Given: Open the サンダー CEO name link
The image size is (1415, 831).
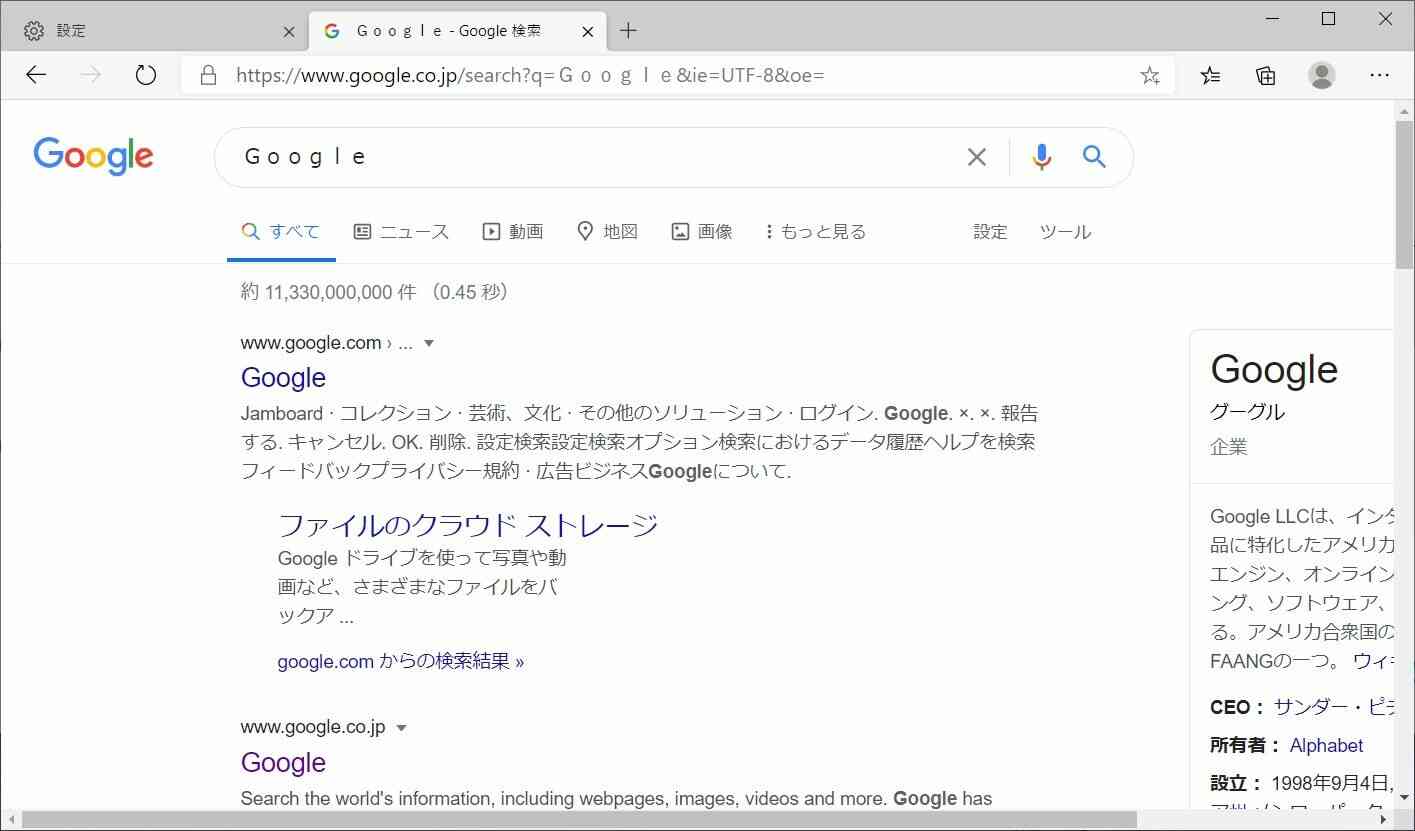Looking at the screenshot, I should pos(1334,707).
